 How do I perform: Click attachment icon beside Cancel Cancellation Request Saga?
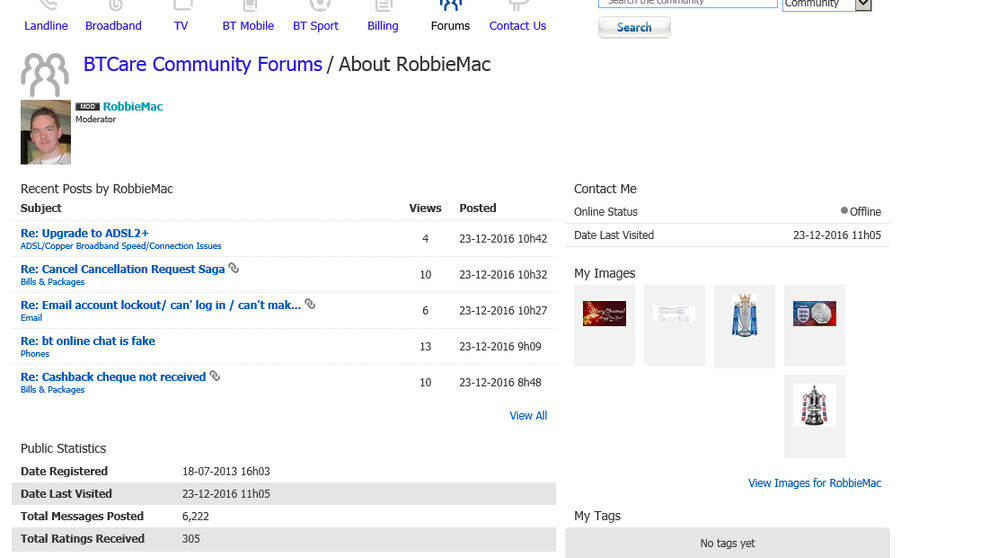234,268
